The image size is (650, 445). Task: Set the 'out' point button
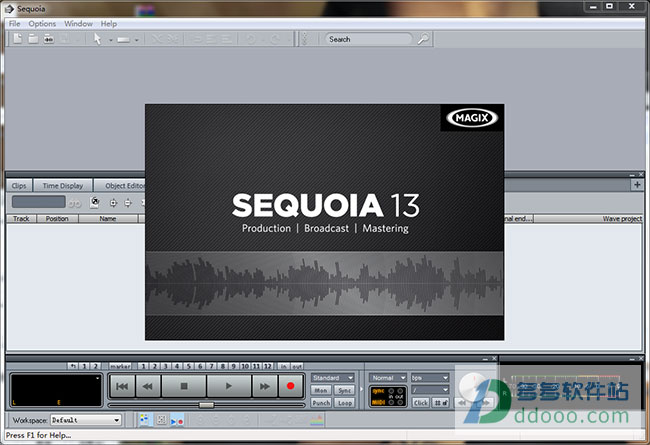pyautogui.click(x=297, y=366)
